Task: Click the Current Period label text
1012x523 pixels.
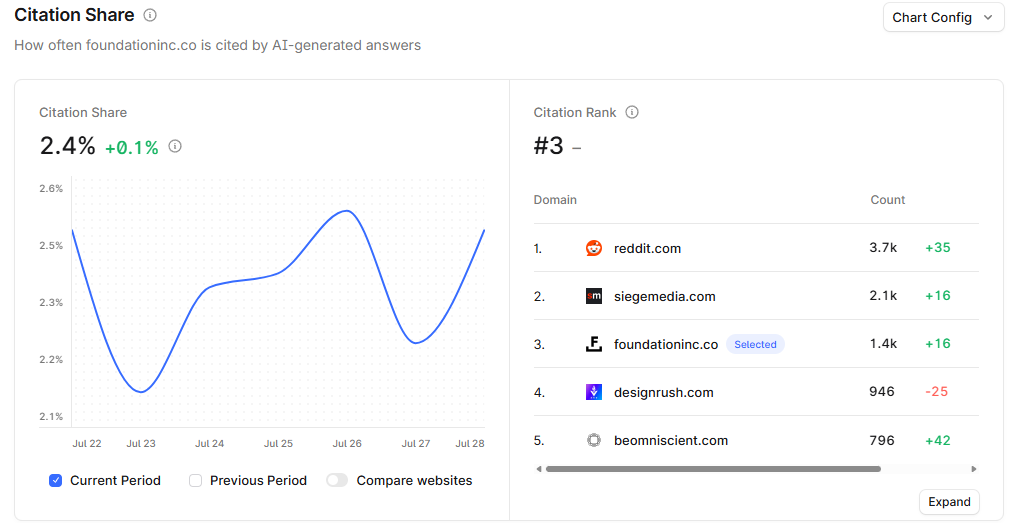Action: (116, 480)
